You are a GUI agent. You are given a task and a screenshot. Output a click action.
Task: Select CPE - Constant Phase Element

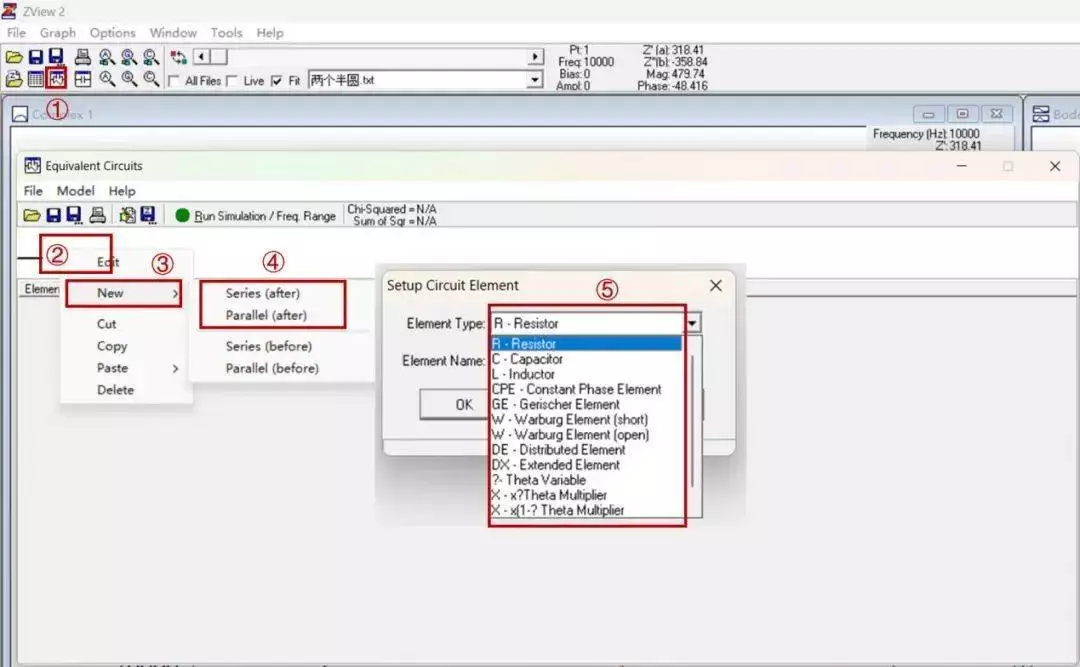577,389
